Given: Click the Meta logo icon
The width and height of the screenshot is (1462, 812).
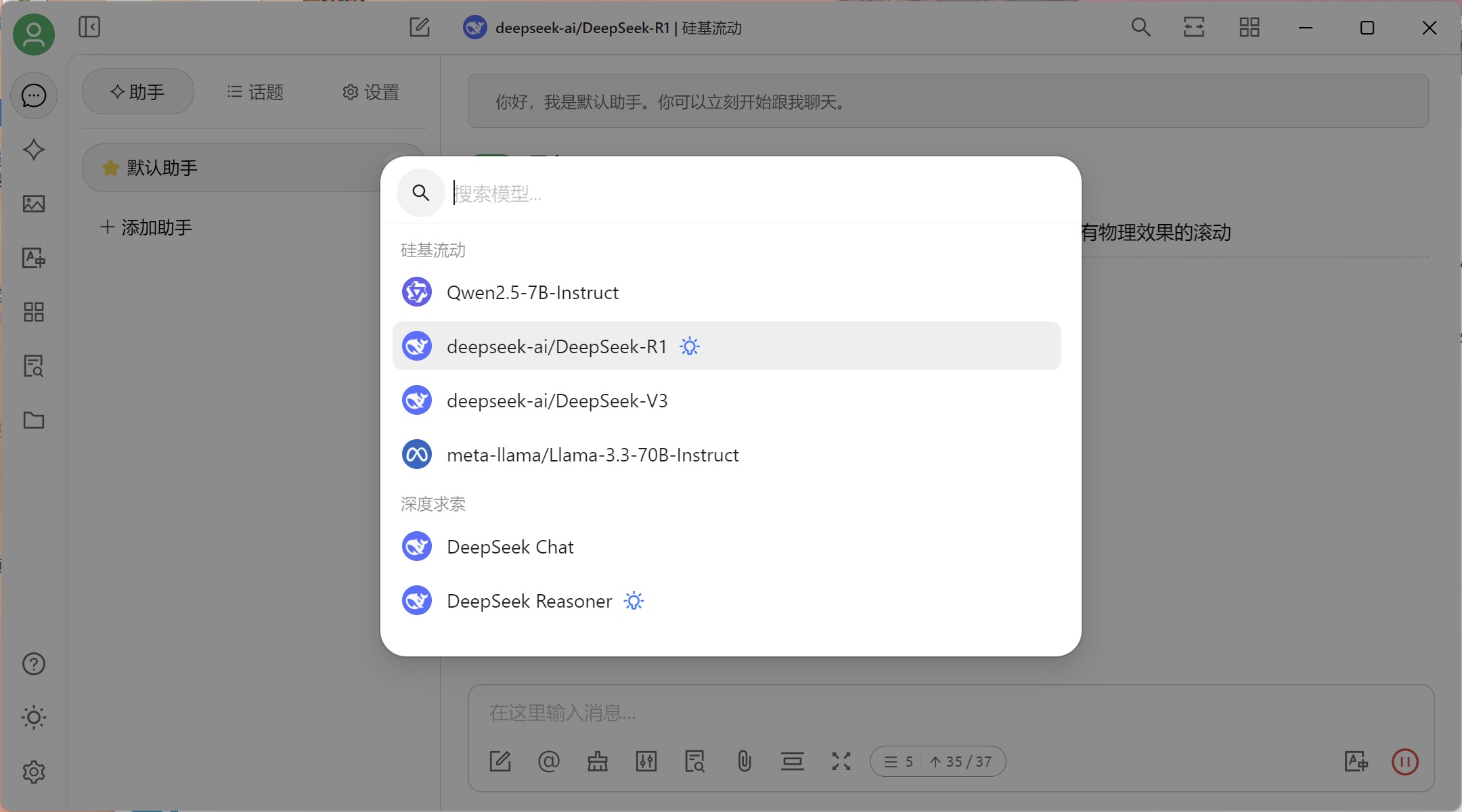Looking at the screenshot, I should pyautogui.click(x=417, y=455).
